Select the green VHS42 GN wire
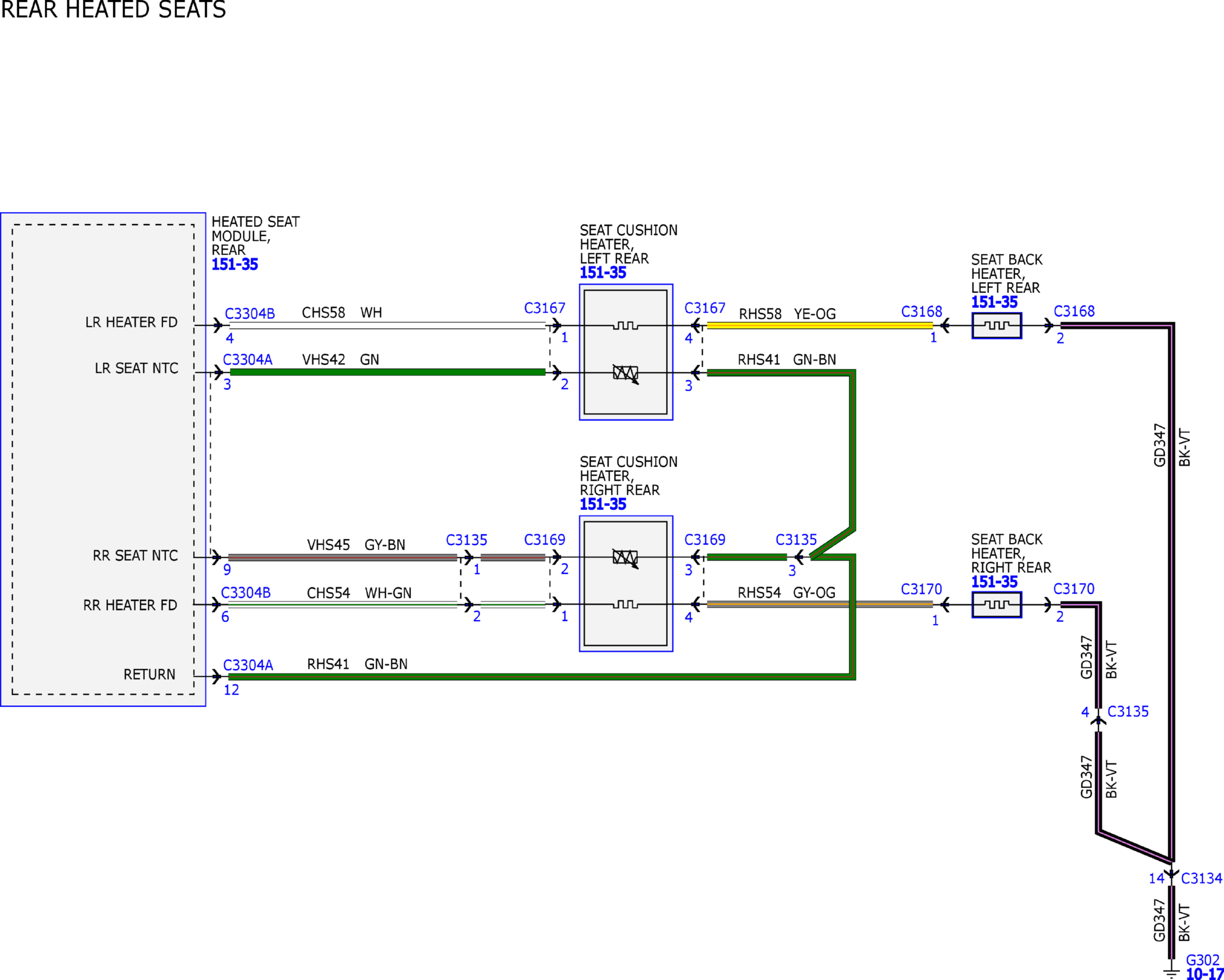This screenshot has height=980, width=1224. coord(387,372)
